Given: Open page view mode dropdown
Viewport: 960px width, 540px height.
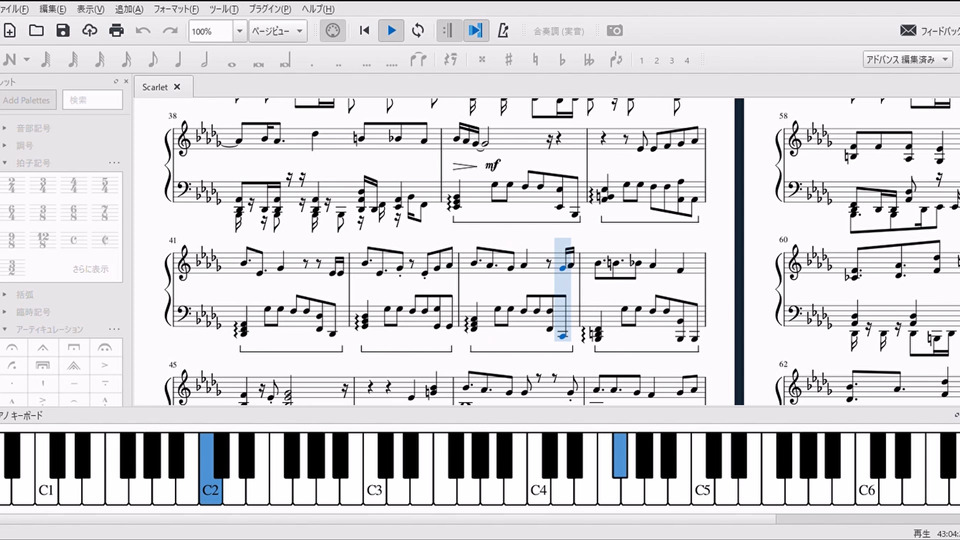Looking at the screenshot, I should [277, 31].
